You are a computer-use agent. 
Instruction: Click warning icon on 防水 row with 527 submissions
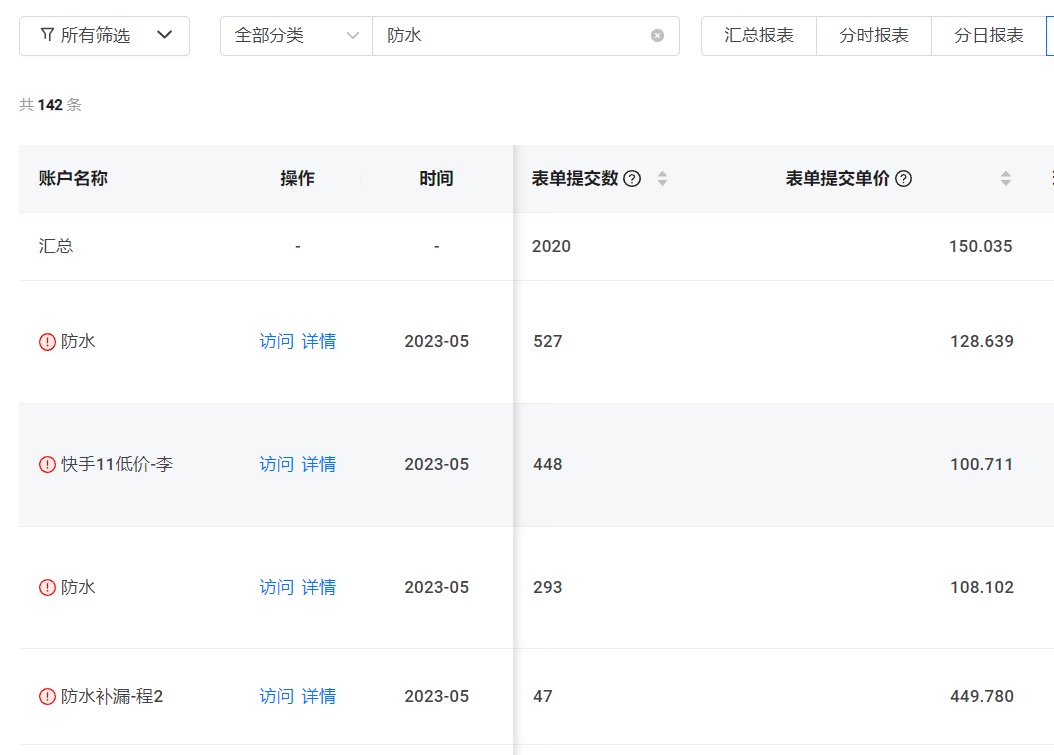[47, 342]
